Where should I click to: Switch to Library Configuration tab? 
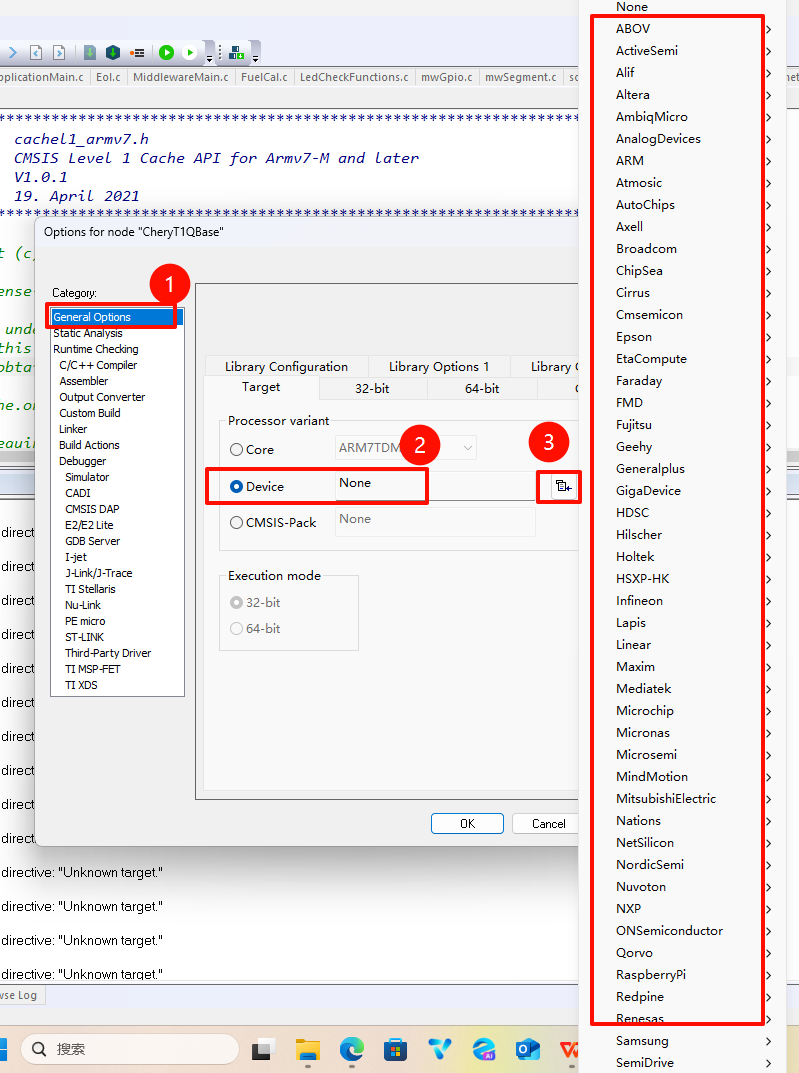pos(287,367)
